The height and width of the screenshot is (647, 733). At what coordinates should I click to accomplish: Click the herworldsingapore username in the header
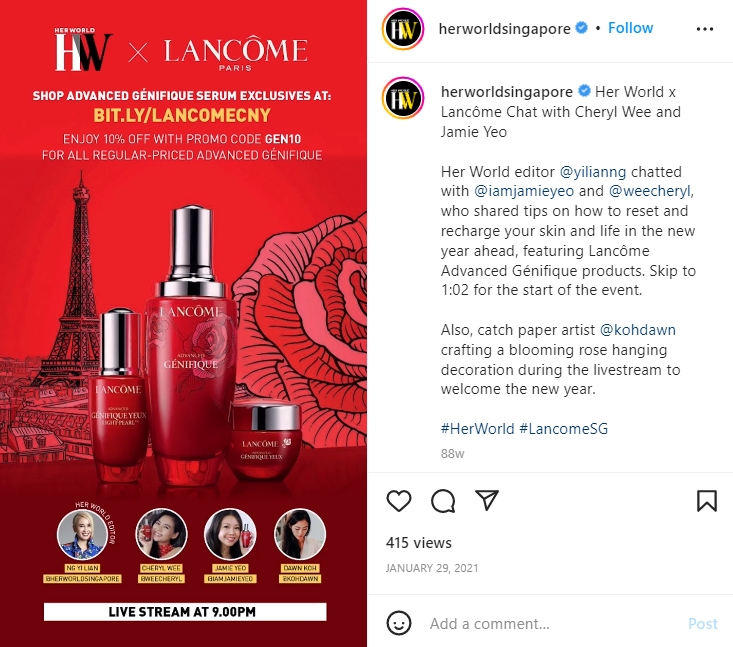pyautogui.click(x=504, y=29)
